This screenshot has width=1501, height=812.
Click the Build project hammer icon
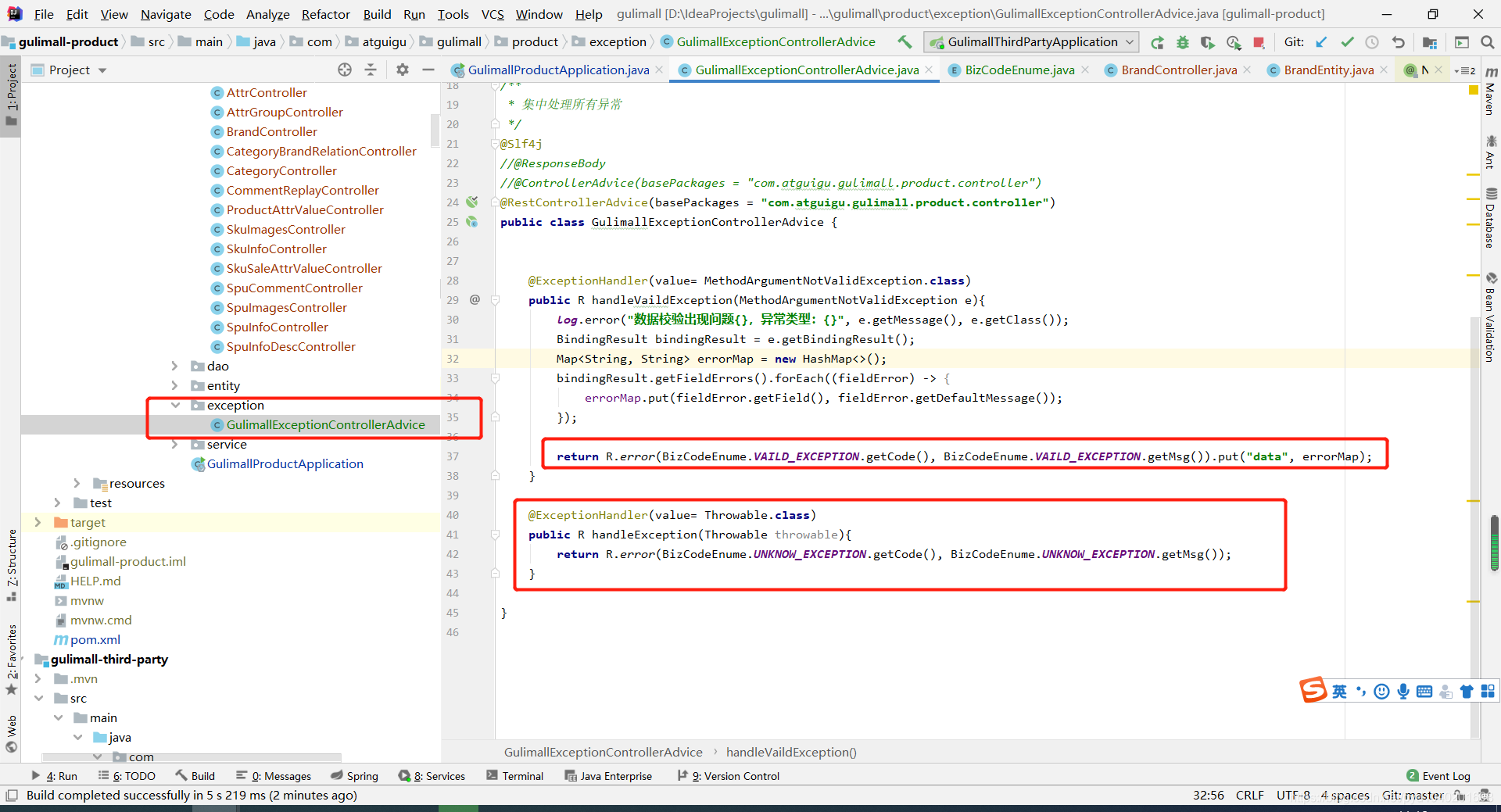tap(905, 42)
